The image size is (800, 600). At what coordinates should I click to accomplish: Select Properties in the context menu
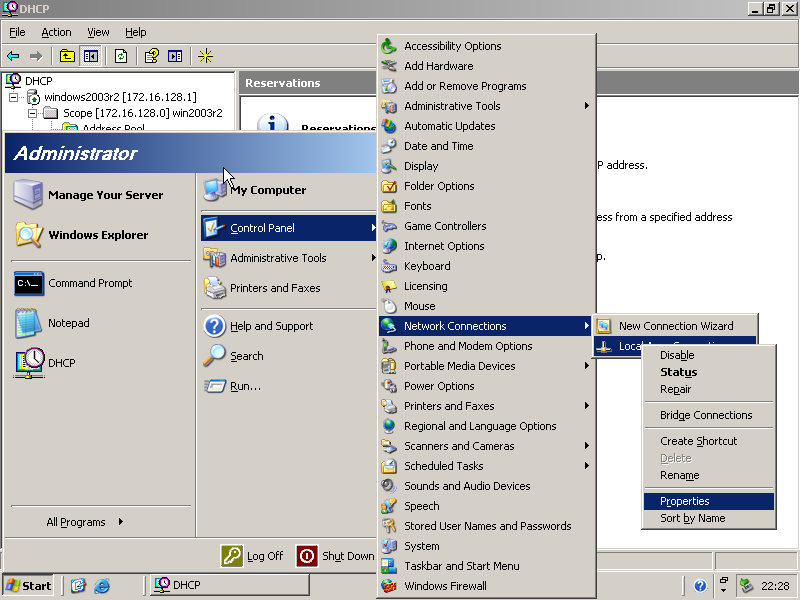click(x=685, y=501)
